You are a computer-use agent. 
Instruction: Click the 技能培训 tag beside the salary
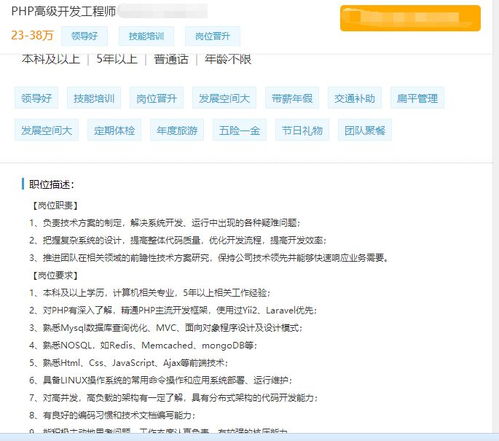click(146, 36)
